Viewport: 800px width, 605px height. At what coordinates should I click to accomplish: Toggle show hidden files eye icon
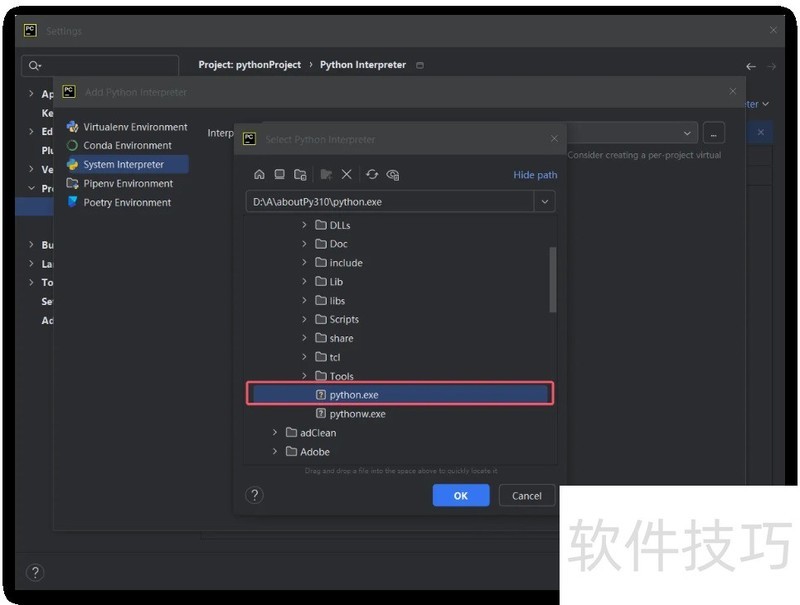(x=393, y=175)
